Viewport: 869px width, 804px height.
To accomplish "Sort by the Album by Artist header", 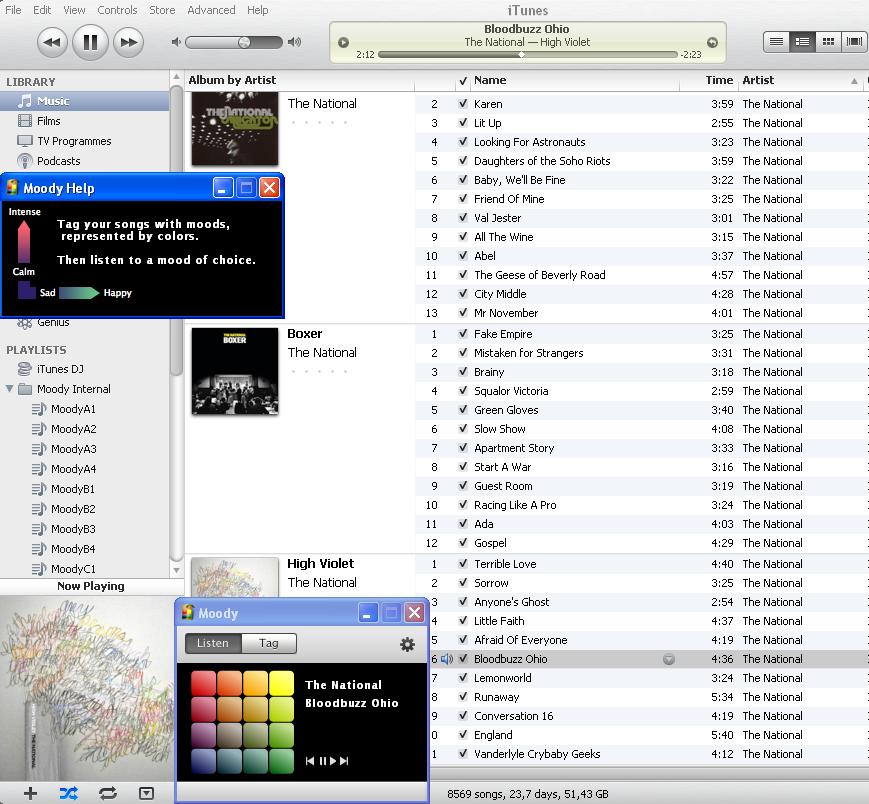I will pos(299,80).
